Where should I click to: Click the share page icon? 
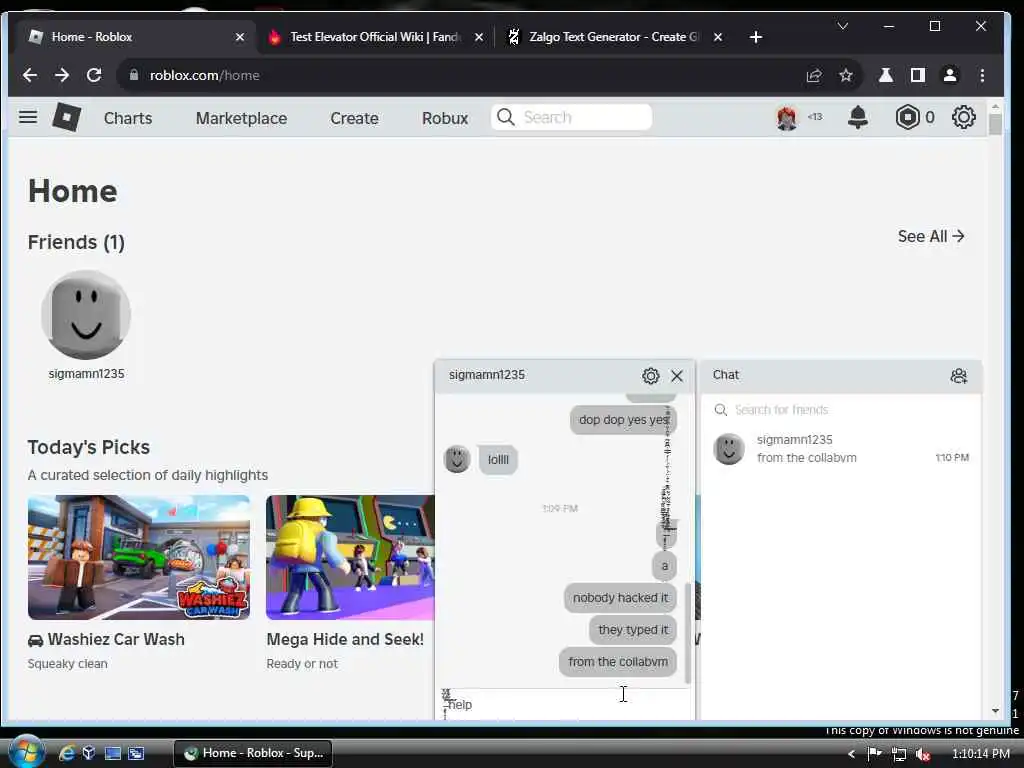pyautogui.click(x=814, y=75)
